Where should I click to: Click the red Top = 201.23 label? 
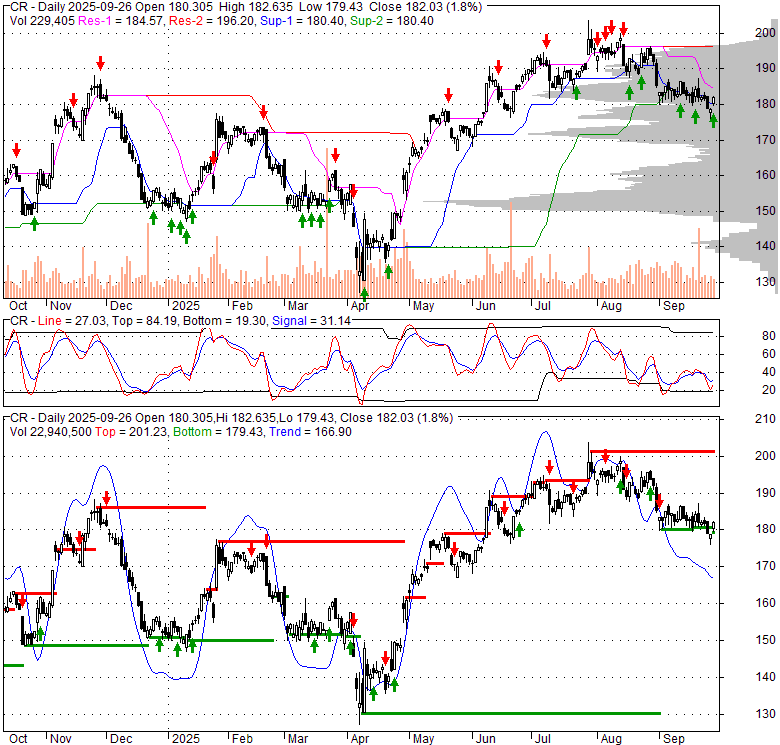click(x=130, y=432)
